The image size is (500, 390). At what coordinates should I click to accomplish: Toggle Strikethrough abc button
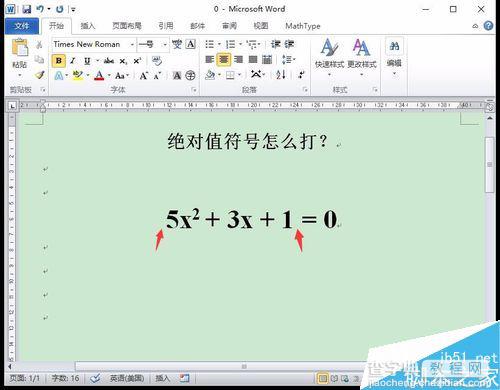(109, 61)
